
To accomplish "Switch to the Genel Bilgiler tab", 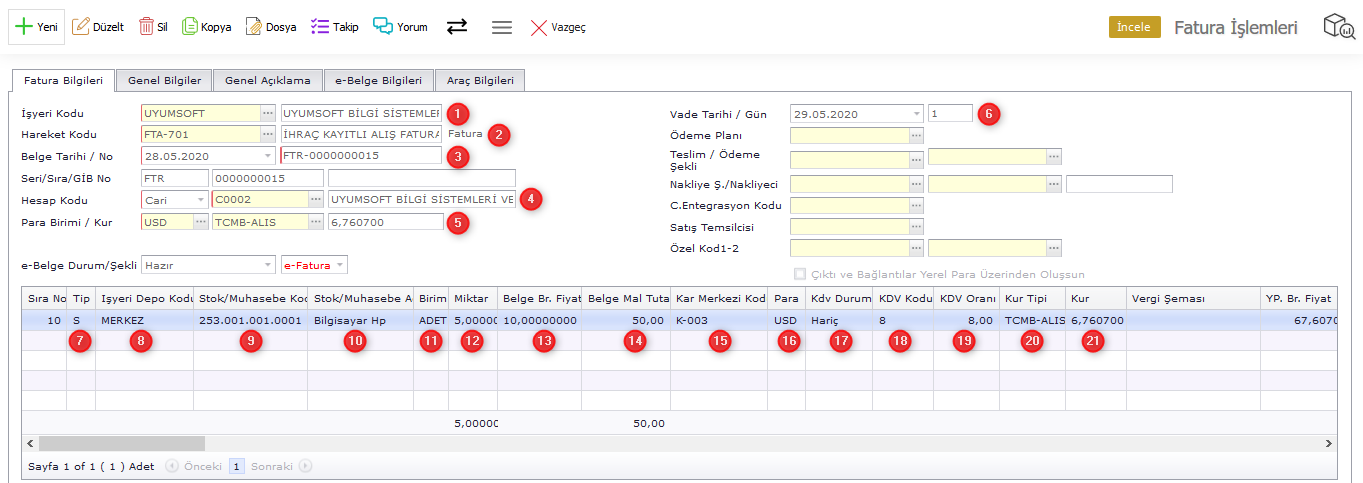I will pyautogui.click(x=164, y=81).
